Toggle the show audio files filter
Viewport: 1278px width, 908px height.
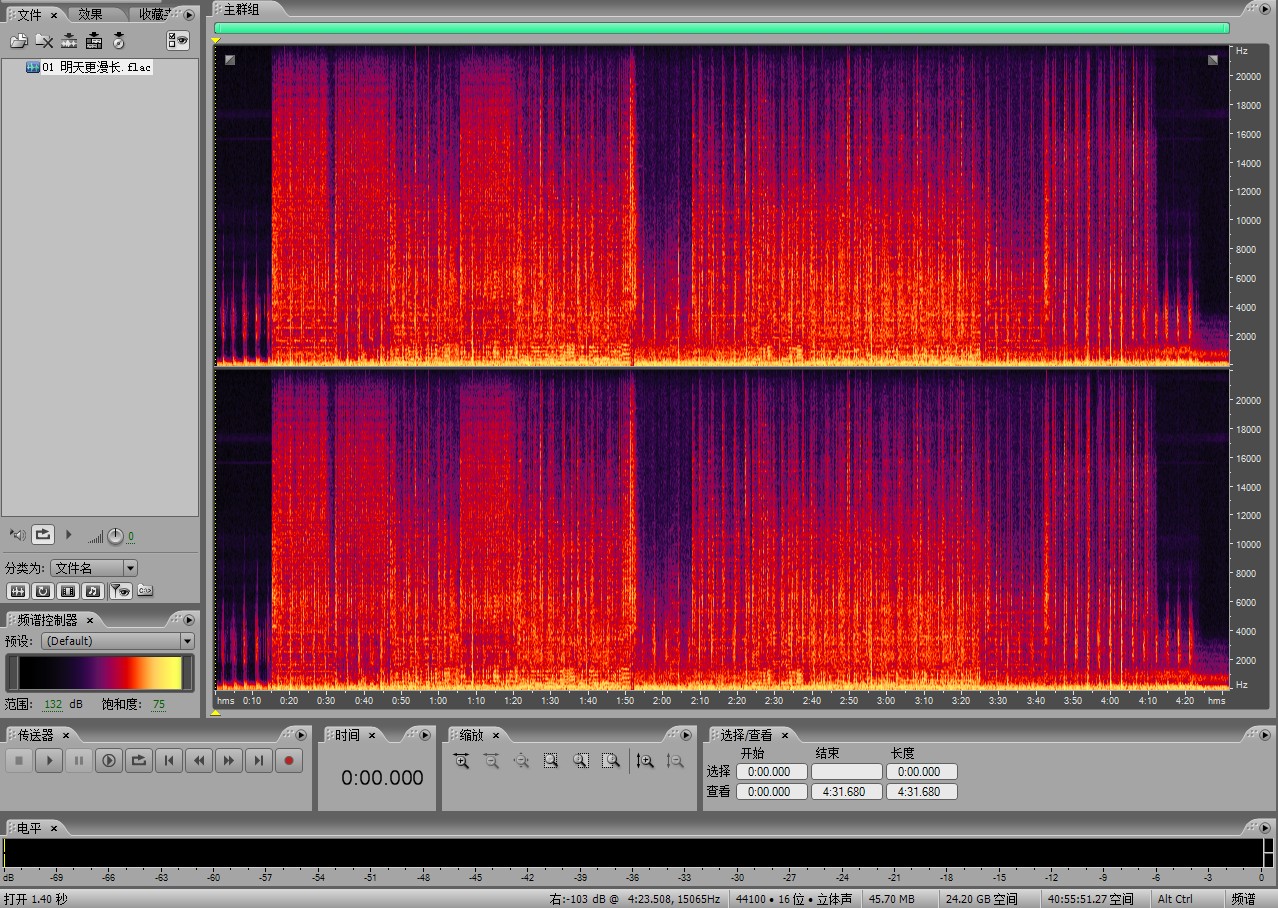point(17,591)
